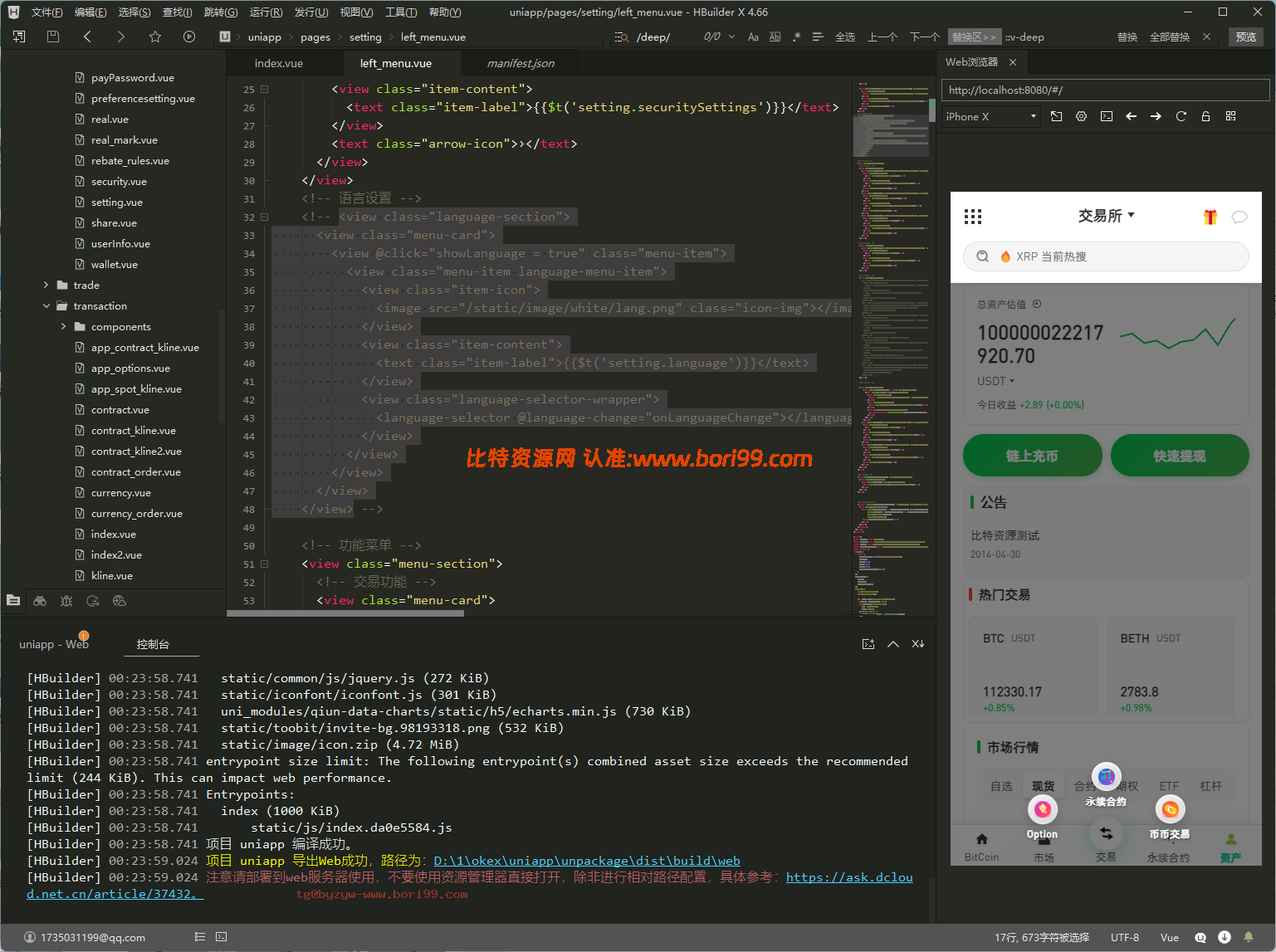1276x952 pixels.
Task: Toggle the search-in-files icon beside /deep/
Action: (x=622, y=37)
